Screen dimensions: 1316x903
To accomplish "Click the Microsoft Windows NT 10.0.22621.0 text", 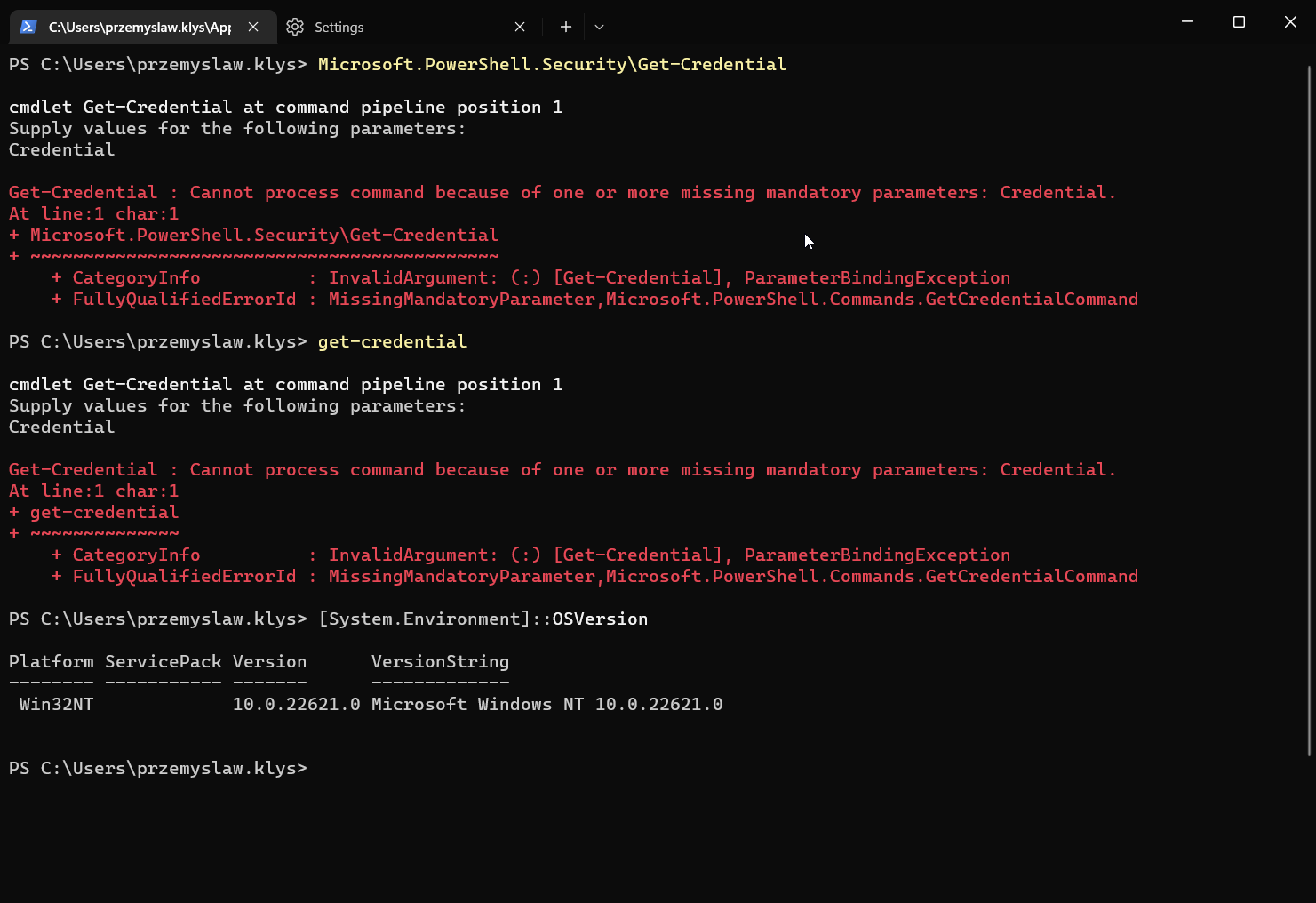I will pos(548,704).
